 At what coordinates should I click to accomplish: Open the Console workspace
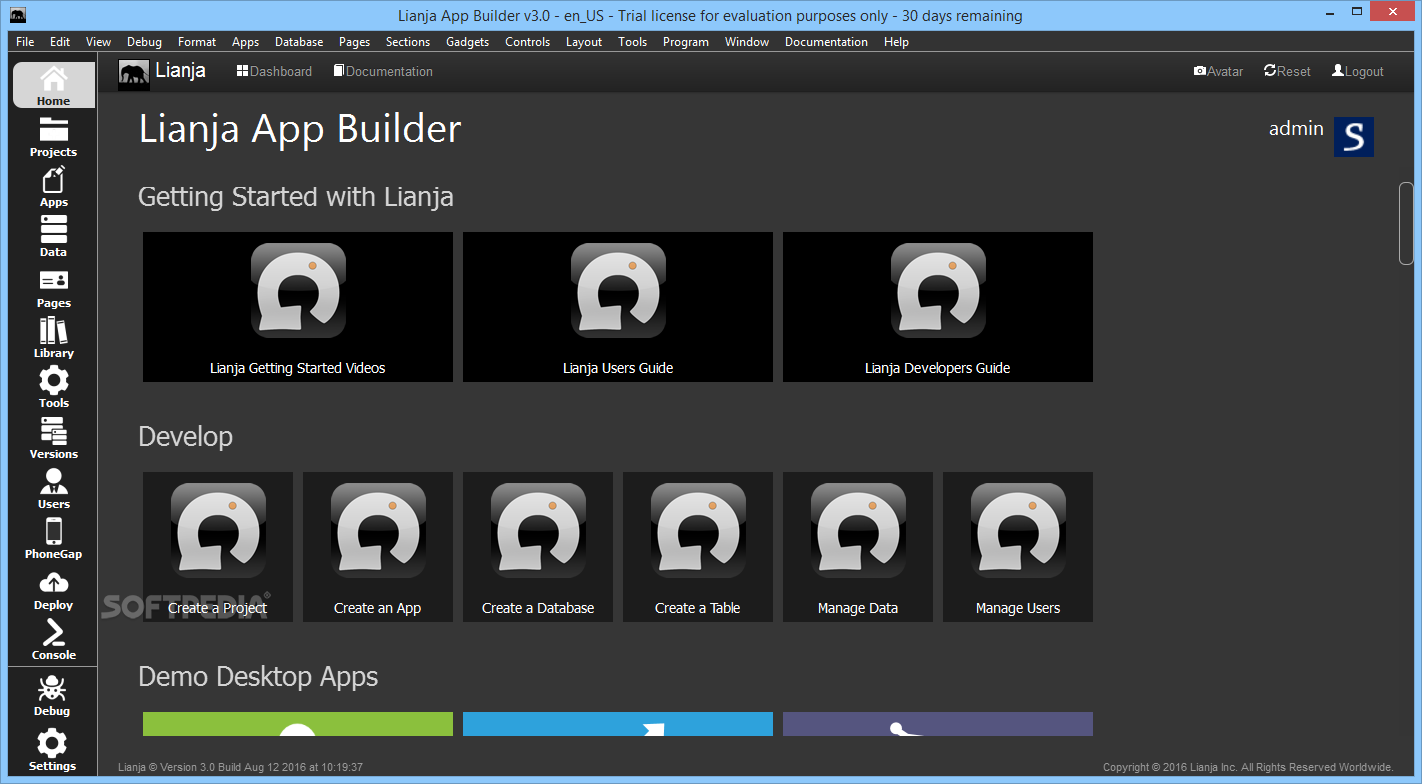54,640
